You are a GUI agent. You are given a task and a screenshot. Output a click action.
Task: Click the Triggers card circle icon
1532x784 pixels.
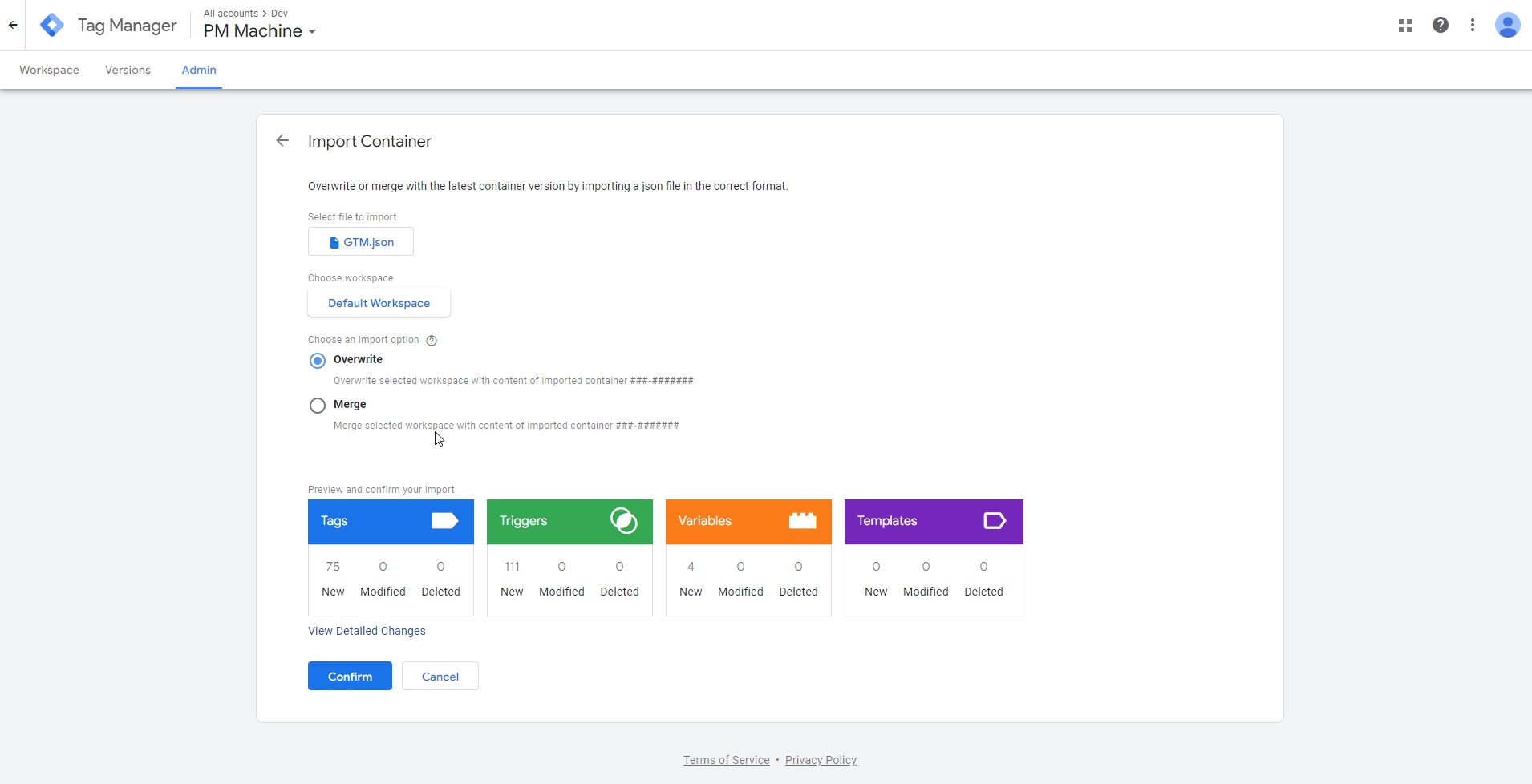pyautogui.click(x=623, y=521)
